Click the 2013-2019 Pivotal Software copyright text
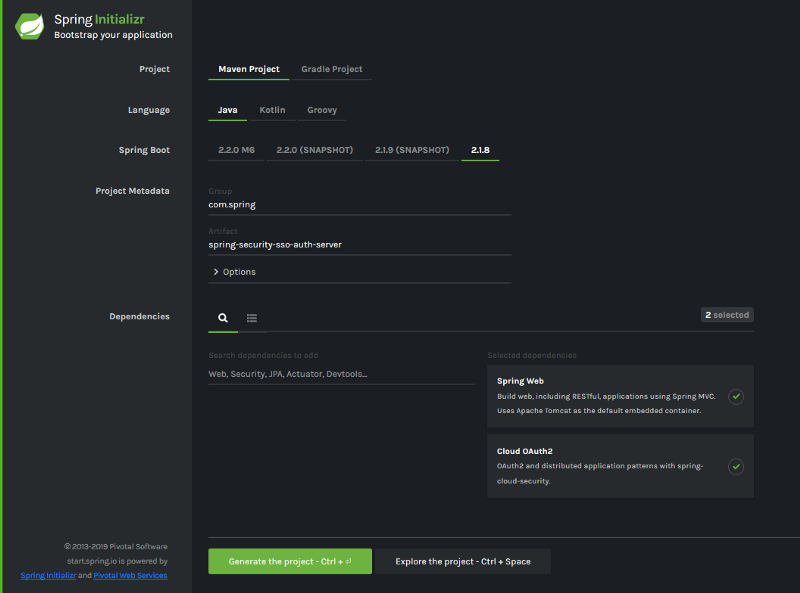The width and height of the screenshot is (800, 593). click(116, 546)
